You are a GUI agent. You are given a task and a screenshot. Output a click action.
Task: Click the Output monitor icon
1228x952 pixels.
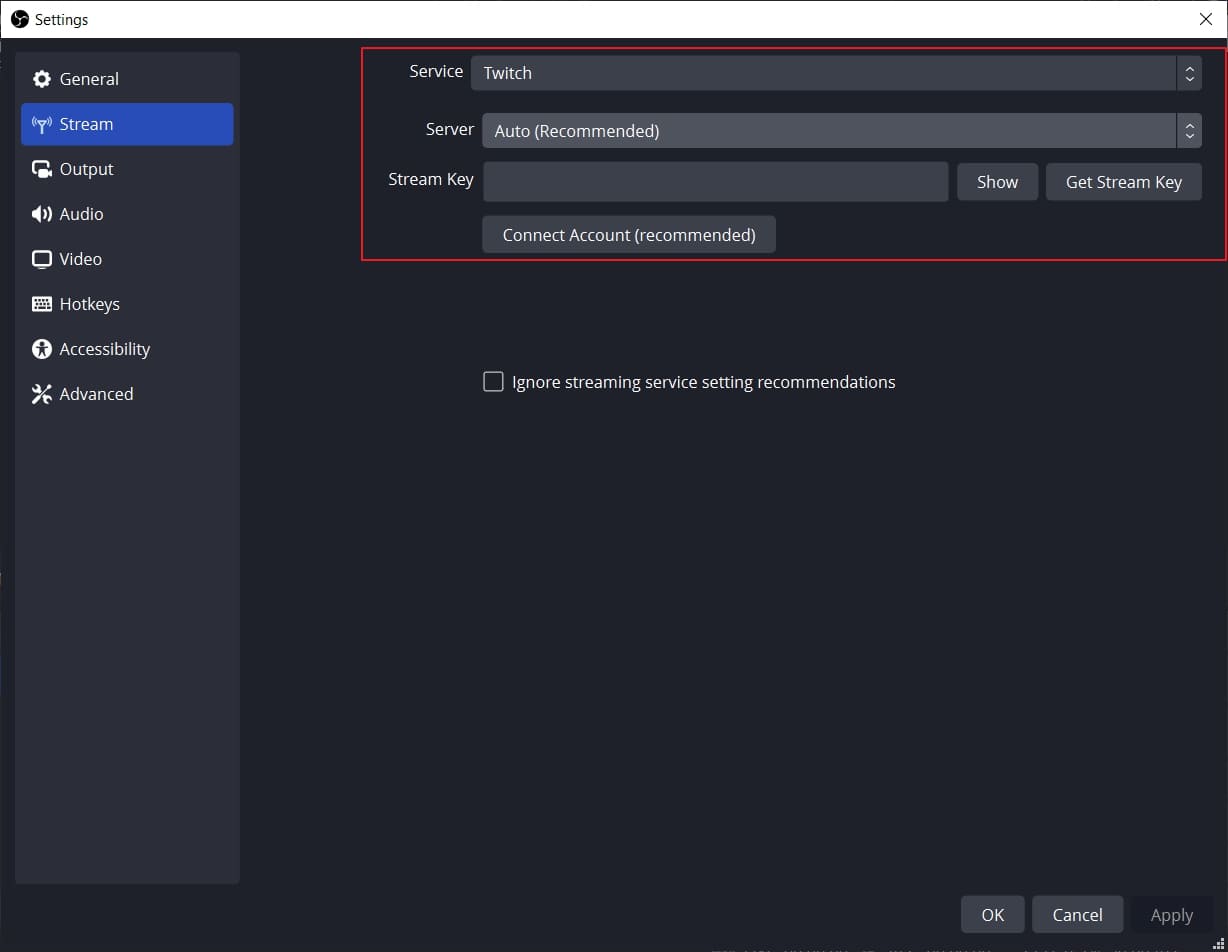click(41, 169)
